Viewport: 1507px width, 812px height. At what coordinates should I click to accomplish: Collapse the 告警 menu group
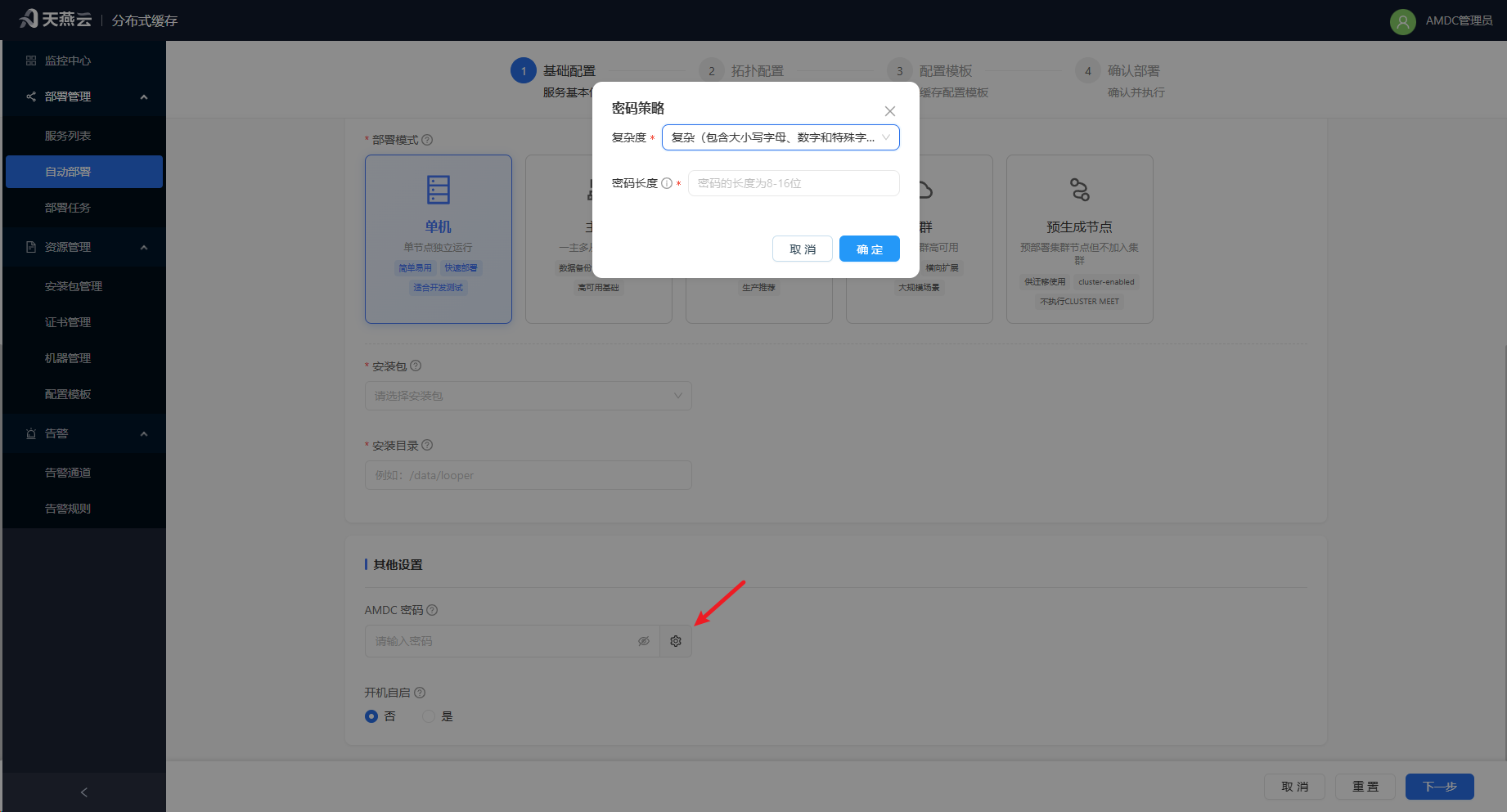tap(144, 433)
